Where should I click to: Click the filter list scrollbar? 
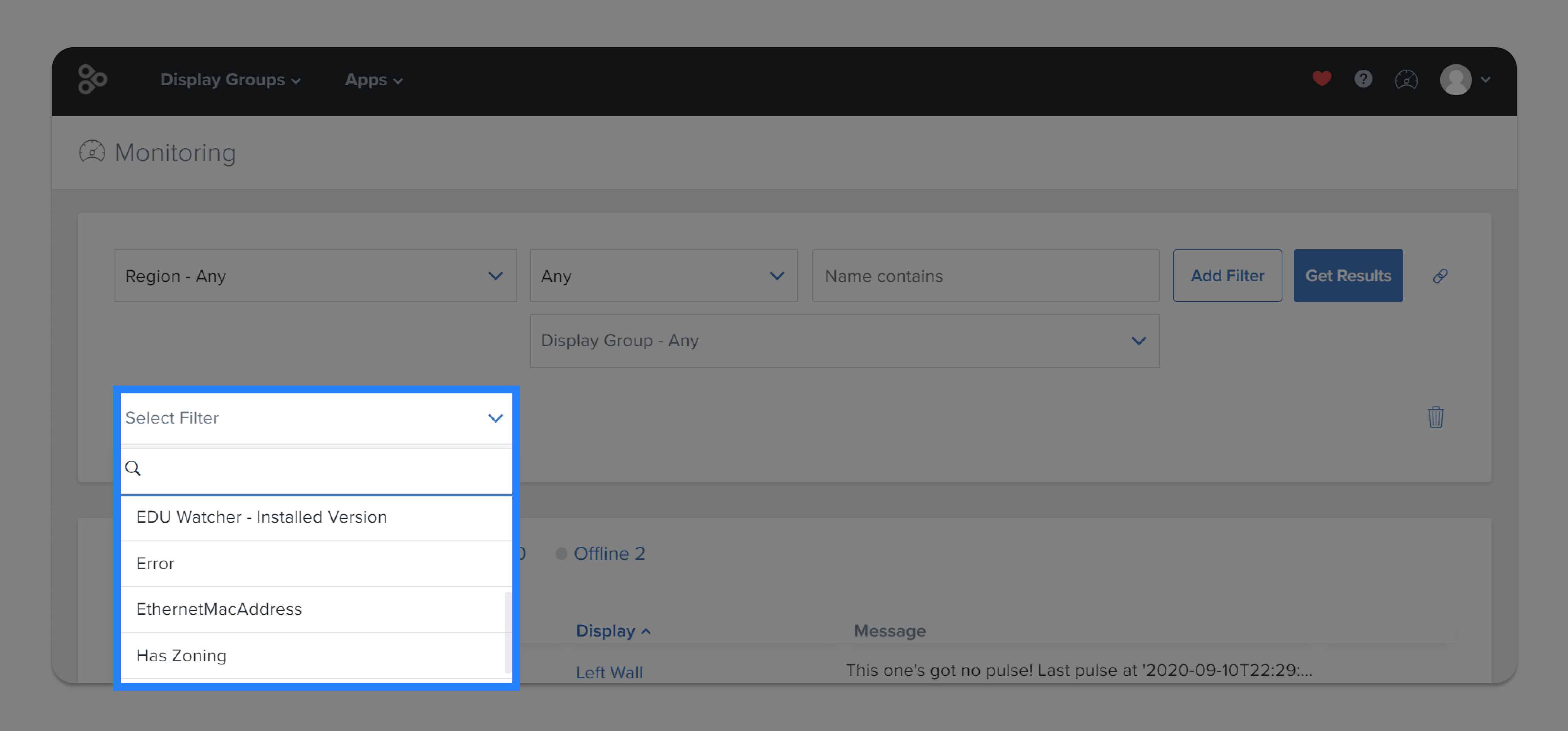[508, 632]
